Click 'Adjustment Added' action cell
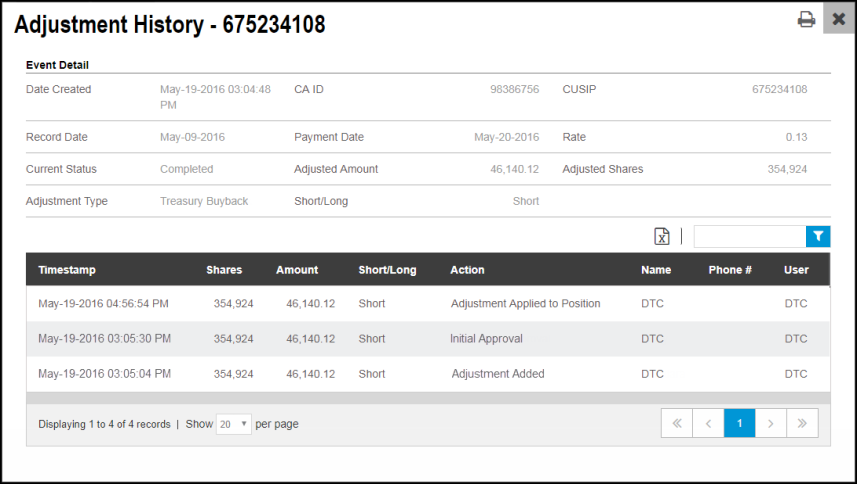 click(498, 374)
